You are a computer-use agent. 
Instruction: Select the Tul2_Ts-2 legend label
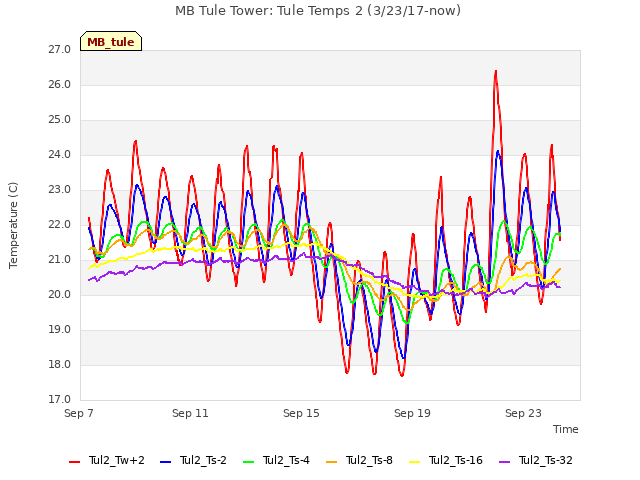(x=203, y=460)
